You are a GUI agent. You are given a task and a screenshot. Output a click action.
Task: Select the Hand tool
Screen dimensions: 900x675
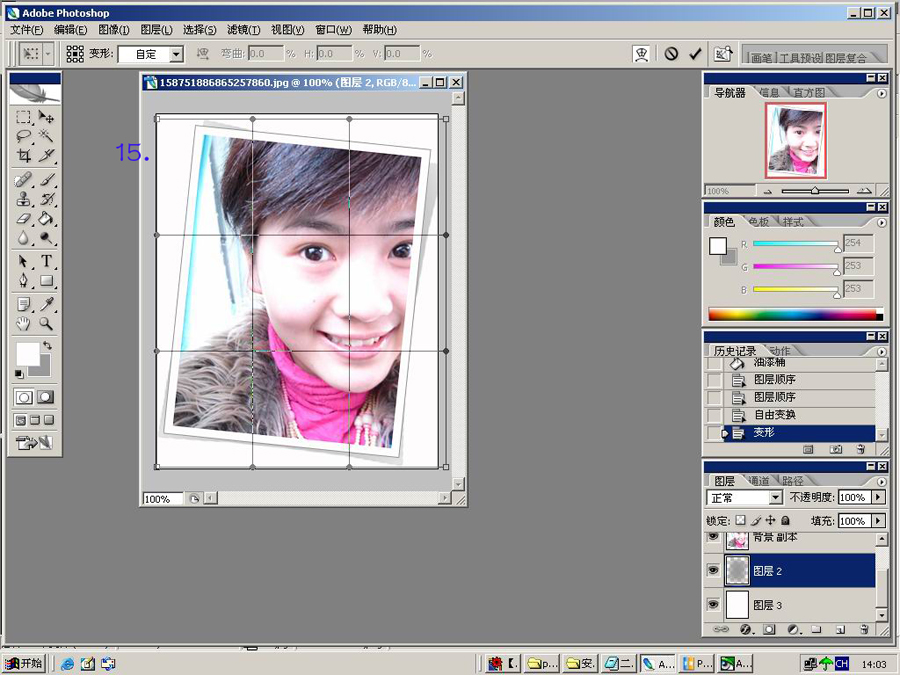click(25, 325)
